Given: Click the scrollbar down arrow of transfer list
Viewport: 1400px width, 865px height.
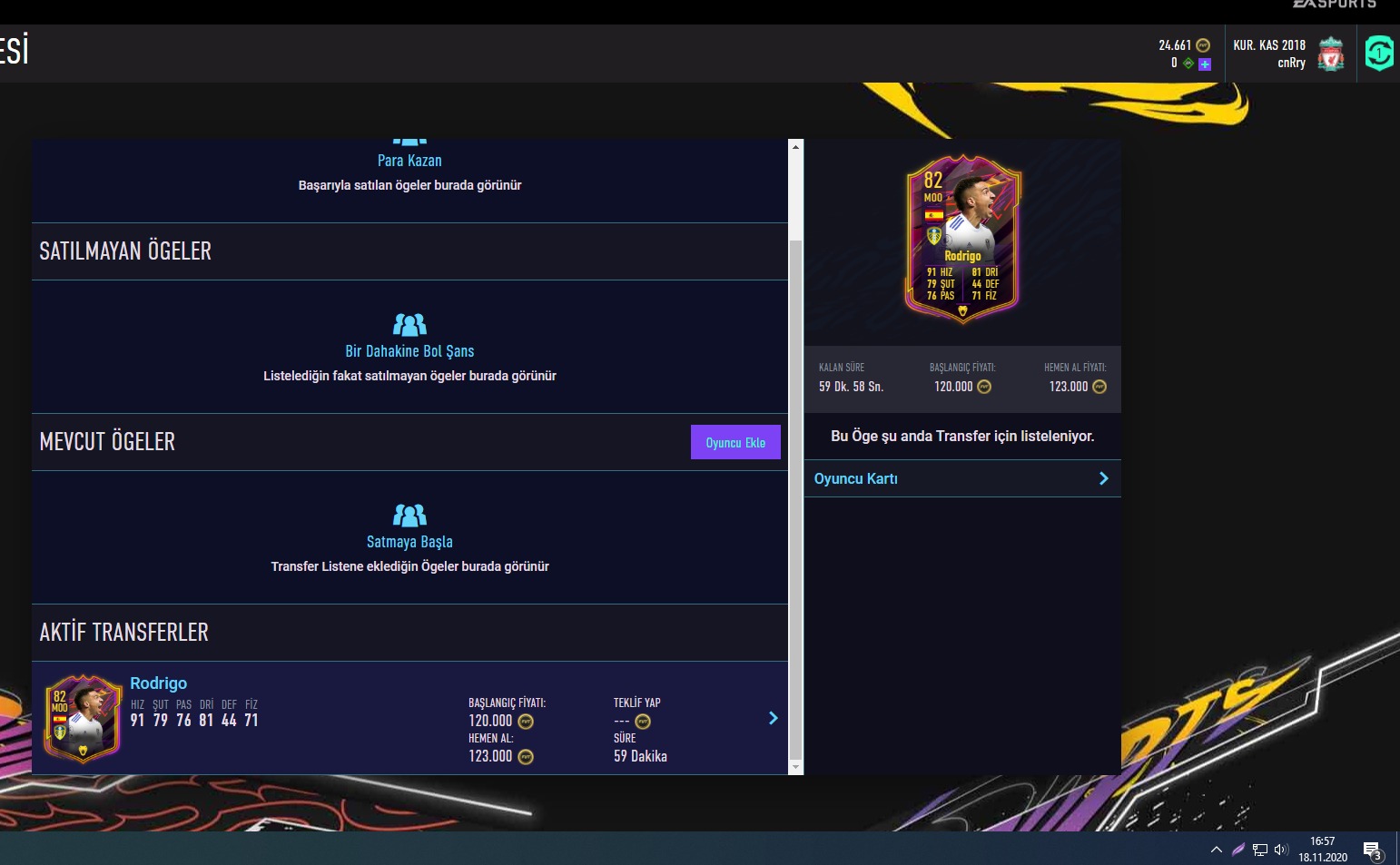Looking at the screenshot, I should coord(796,767).
